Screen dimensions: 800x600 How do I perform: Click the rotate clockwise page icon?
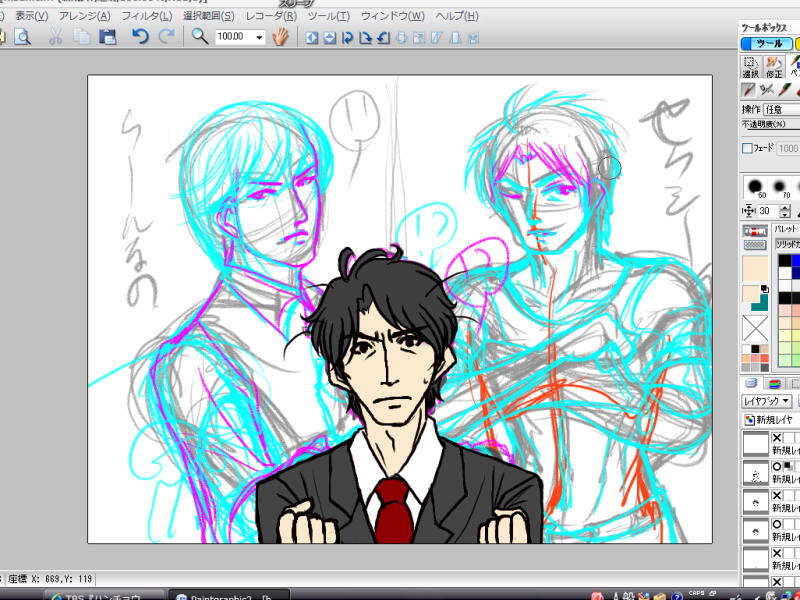(x=365, y=38)
